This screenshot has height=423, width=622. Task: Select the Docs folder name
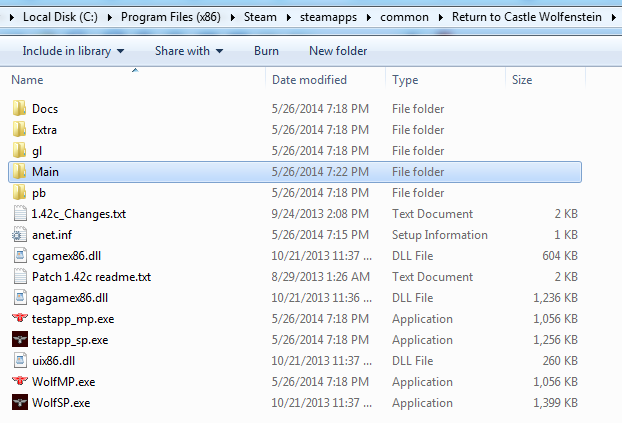[45, 109]
